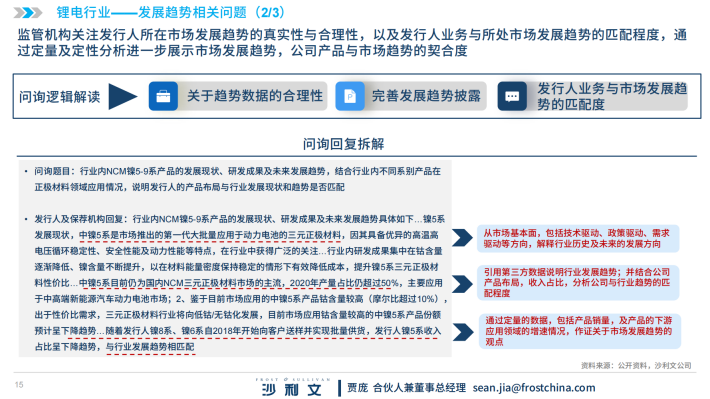The image size is (710, 399).
Task: Click the callout box starting with 引用第三方数据
Action: (x=578, y=283)
